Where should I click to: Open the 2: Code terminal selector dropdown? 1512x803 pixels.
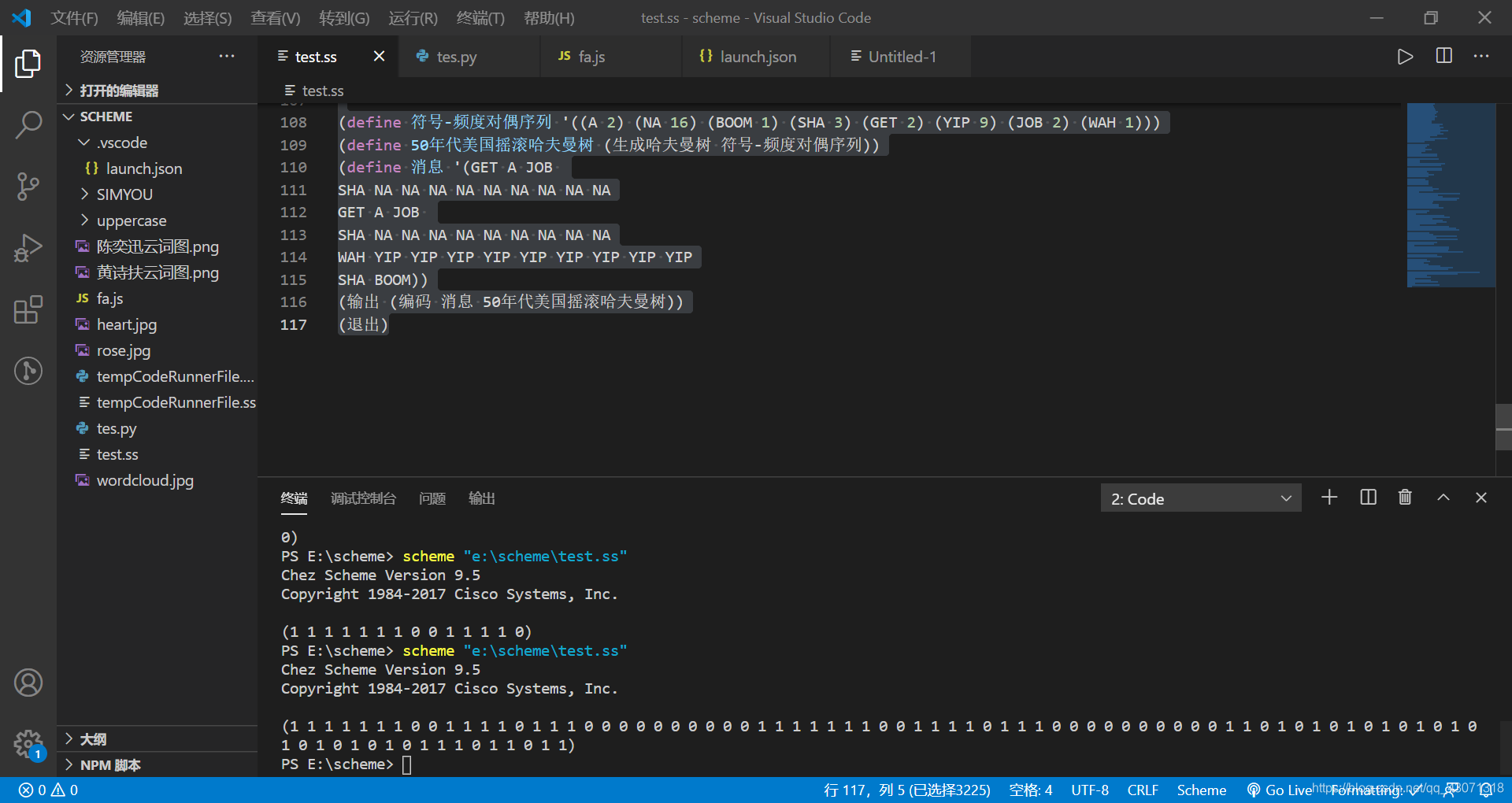(1201, 498)
